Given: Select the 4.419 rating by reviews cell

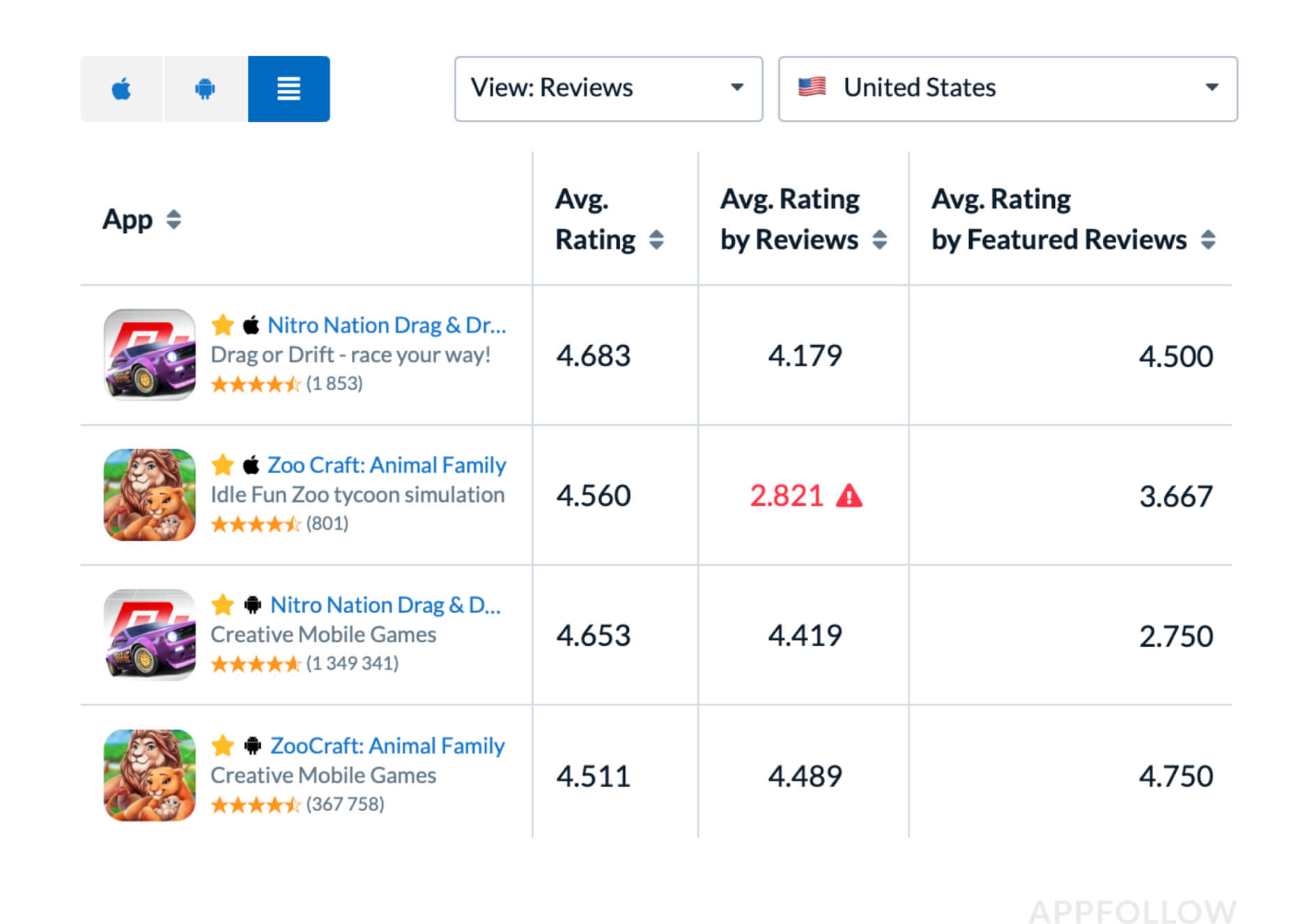Looking at the screenshot, I should point(805,636).
